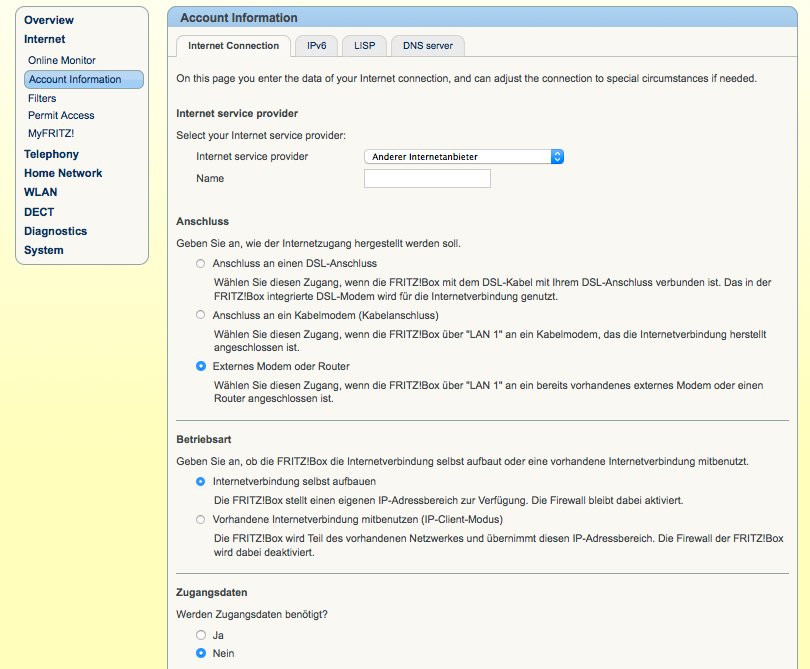The height and width of the screenshot is (669, 810).
Task: Expand the WLAN menu section
Action: (x=40, y=192)
